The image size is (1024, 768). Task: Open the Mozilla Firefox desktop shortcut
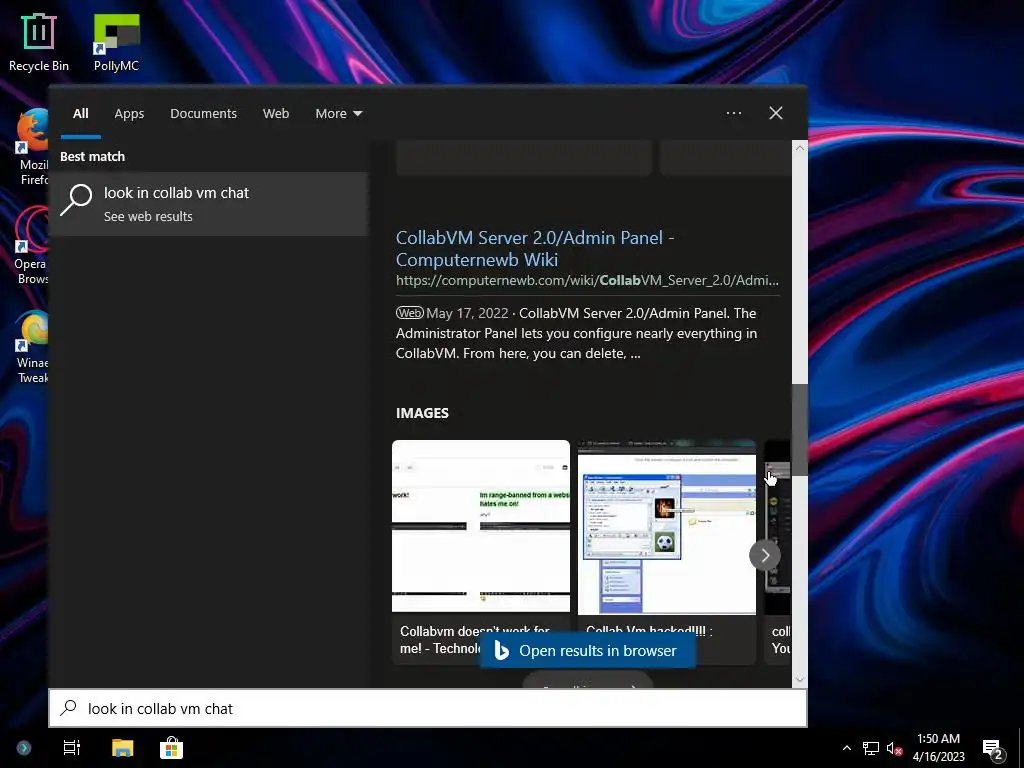coord(33,147)
